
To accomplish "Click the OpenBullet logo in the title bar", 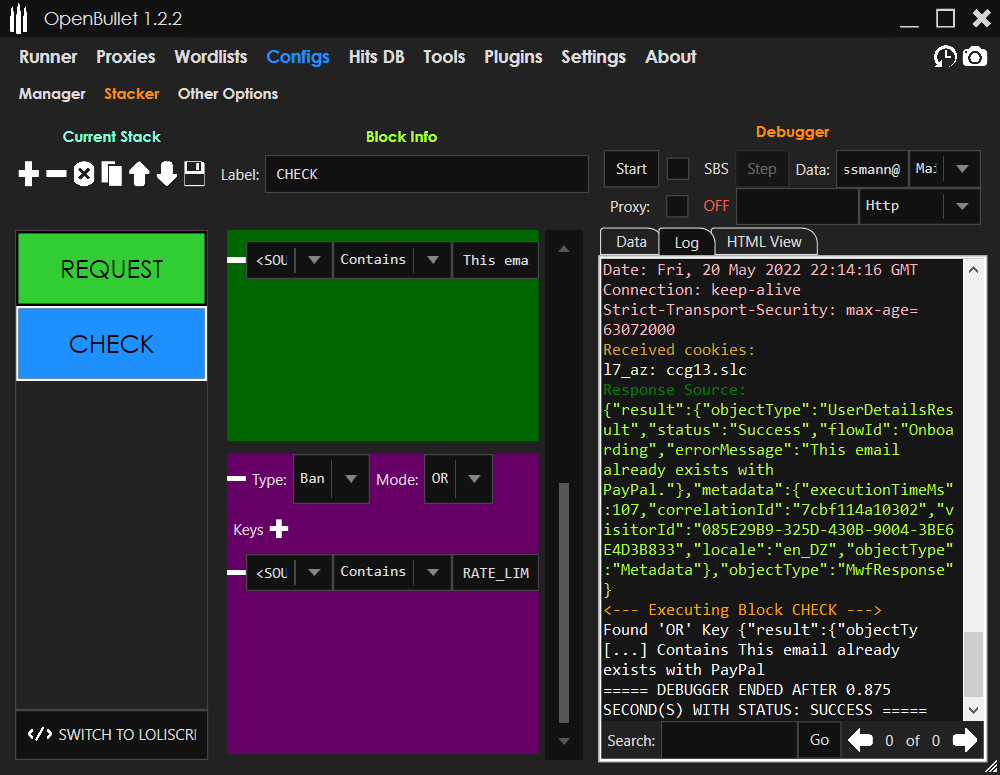I will point(18,18).
